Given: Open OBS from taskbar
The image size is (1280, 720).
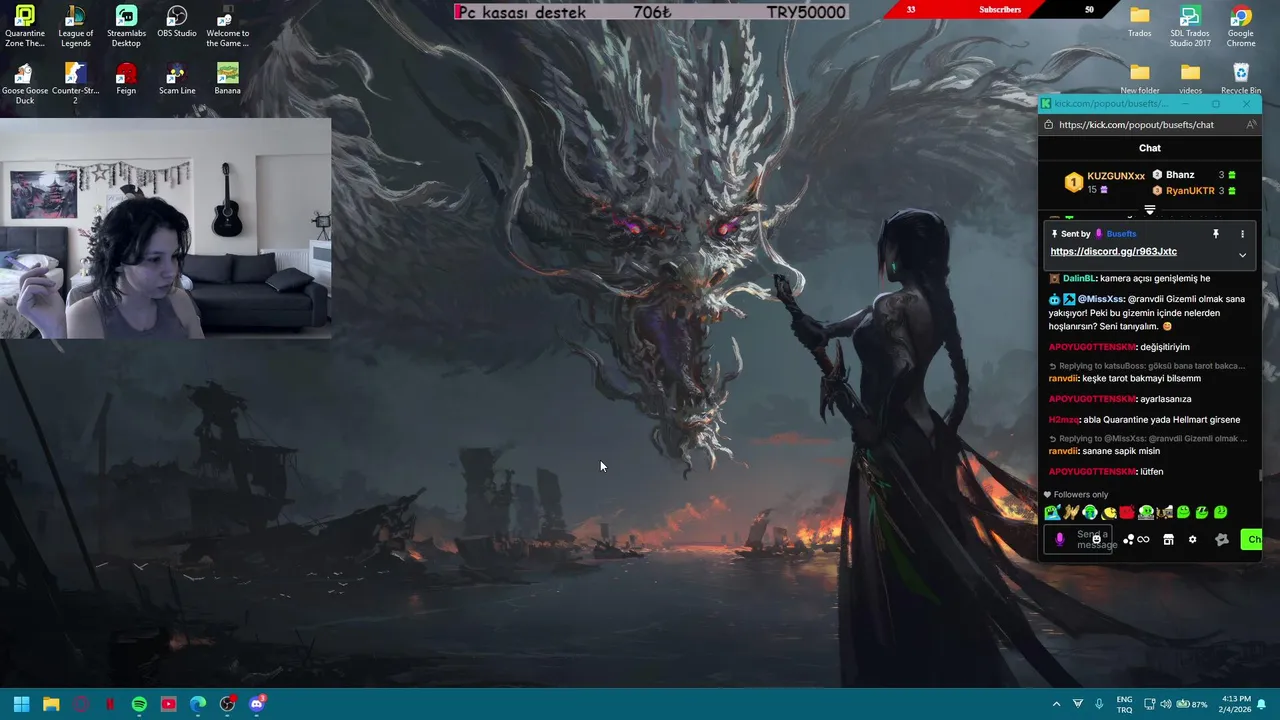Looking at the screenshot, I should 228,704.
